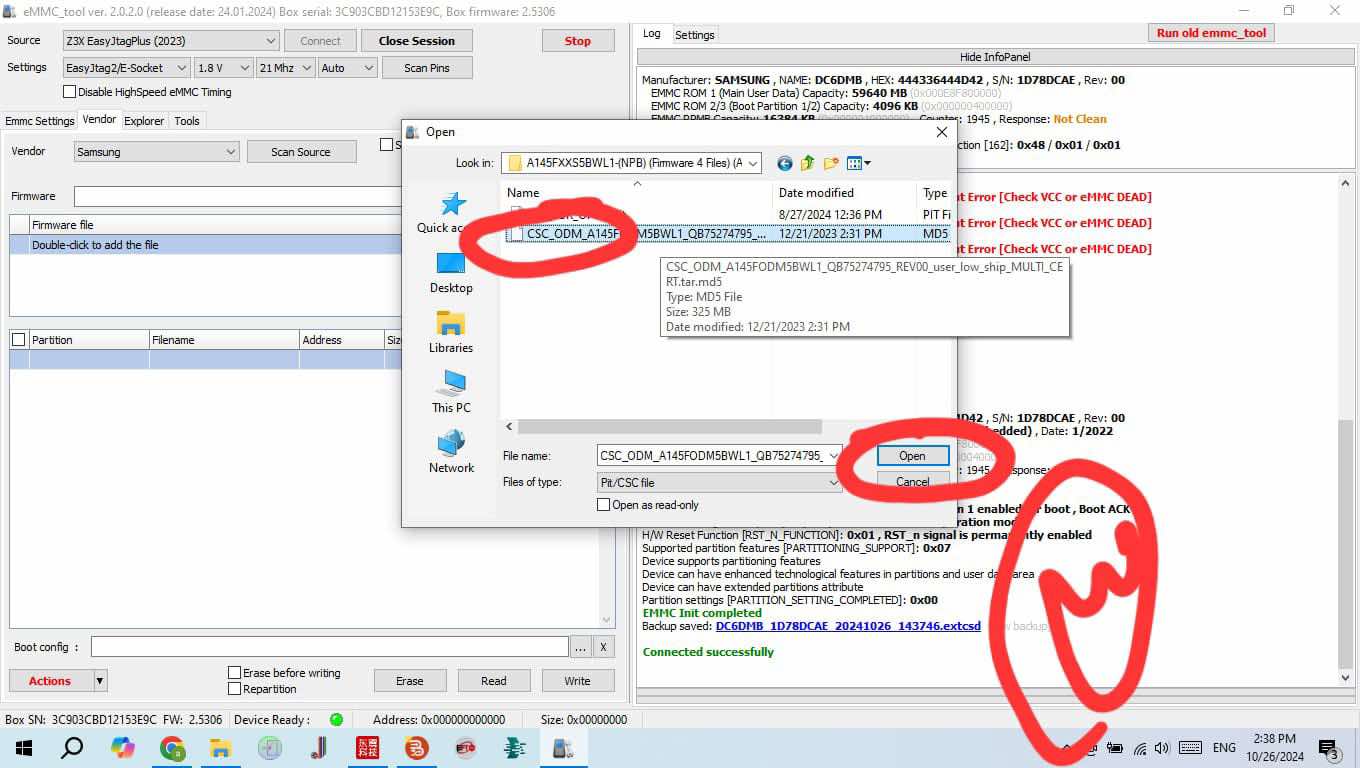
Task: Open the Settings tab beside Log
Action: coord(695,35)
